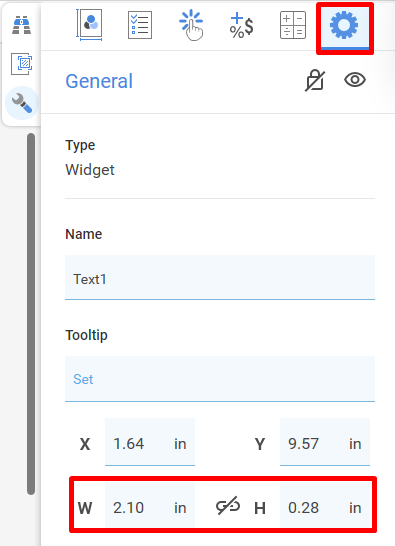Click the X position field 1.64
Screen dimensions: 395x546
point(150,442)
